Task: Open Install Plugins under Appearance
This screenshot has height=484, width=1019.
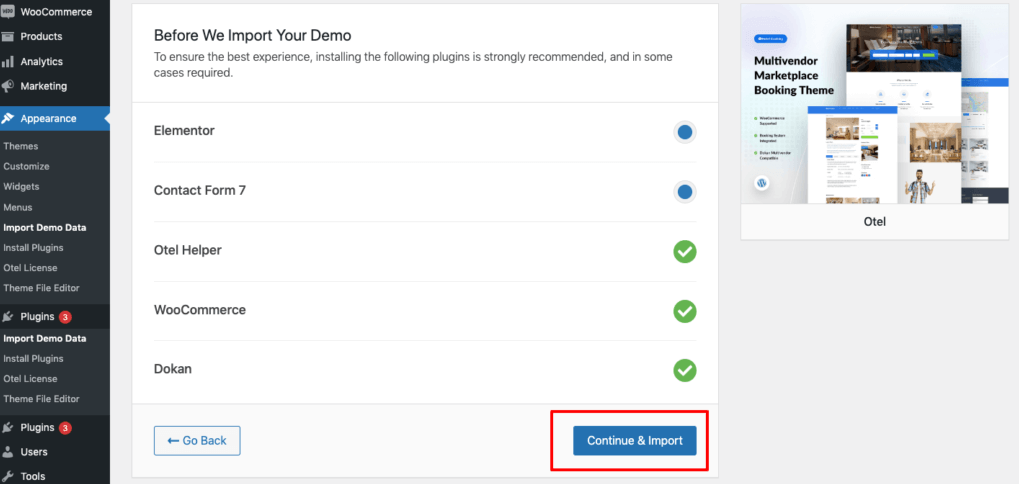Action: (33, 248)
